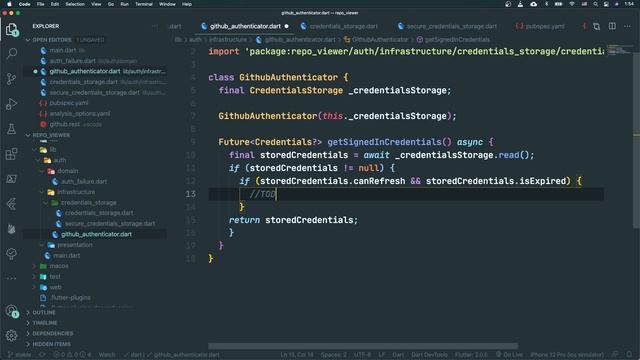This screenshot has width=640, height=360.
Task: Open macOS Control Center icon
Action: click(x=606, y=4)
